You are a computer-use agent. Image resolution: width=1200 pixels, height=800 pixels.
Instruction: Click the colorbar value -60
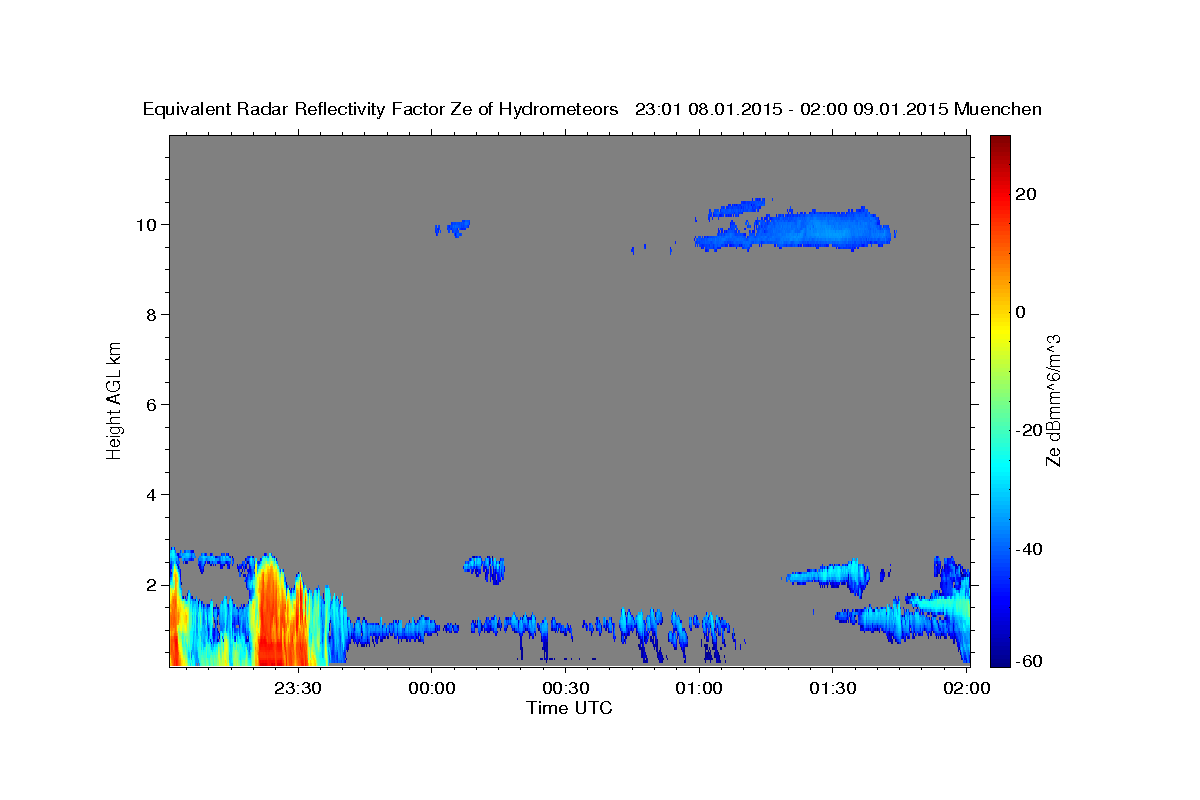pos(1029,662)
